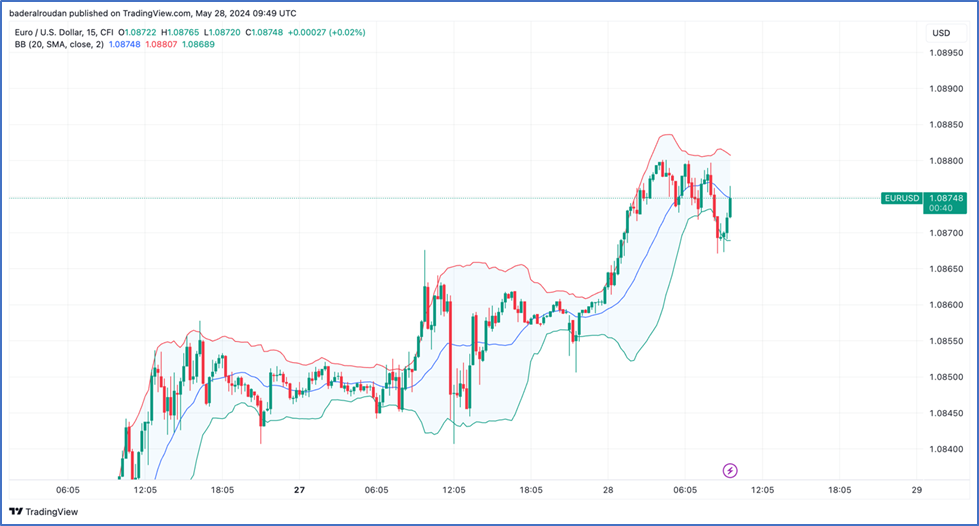Click the 1.08650 price axis label
The image size is (979, 526).
946,269
